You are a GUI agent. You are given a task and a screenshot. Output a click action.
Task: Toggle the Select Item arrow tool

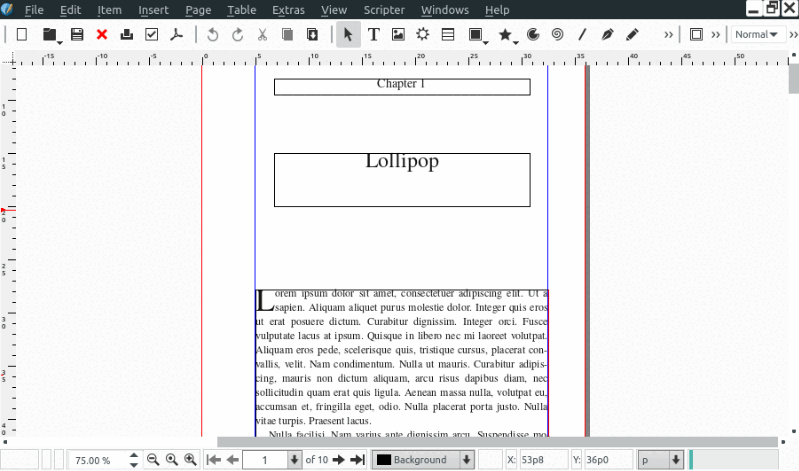point(347,35)
